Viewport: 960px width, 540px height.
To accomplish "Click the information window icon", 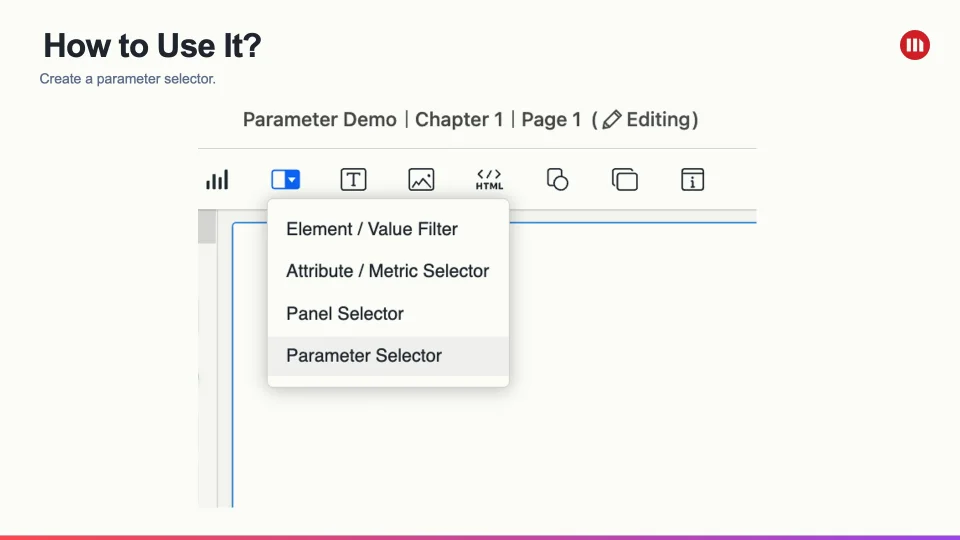I will pos(693,180).
